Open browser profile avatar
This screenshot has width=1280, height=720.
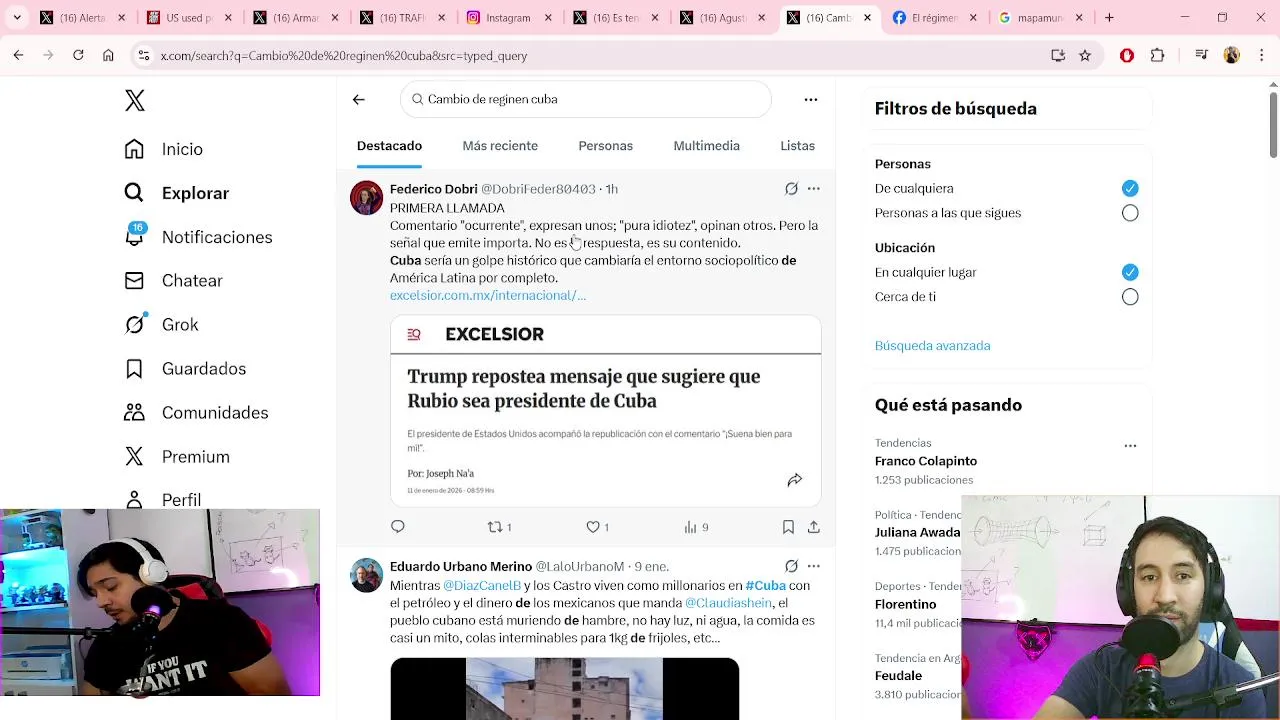point(1232,56)
